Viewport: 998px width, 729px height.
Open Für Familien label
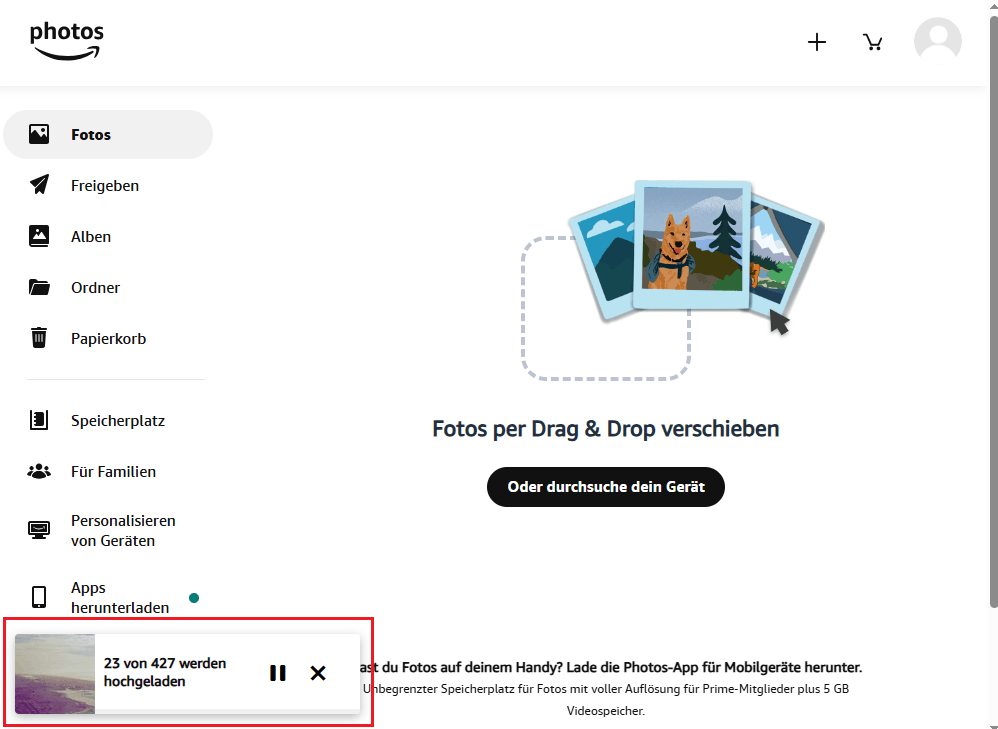[x=113, y=472]
